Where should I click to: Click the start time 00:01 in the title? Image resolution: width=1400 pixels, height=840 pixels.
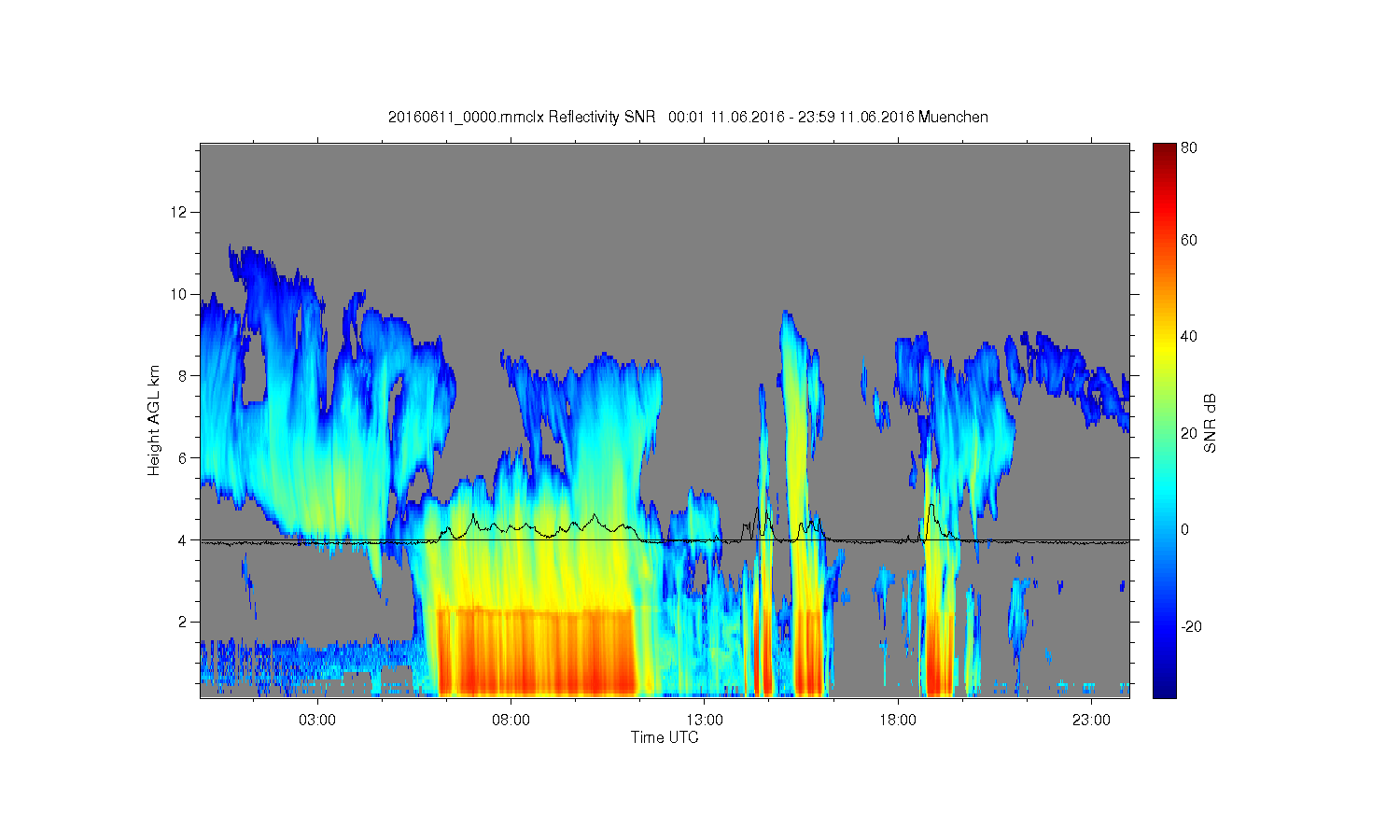687,117
